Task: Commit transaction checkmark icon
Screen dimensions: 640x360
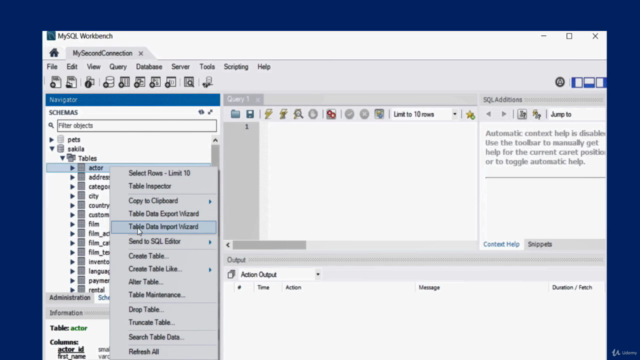Action: (x=349, y=114)
